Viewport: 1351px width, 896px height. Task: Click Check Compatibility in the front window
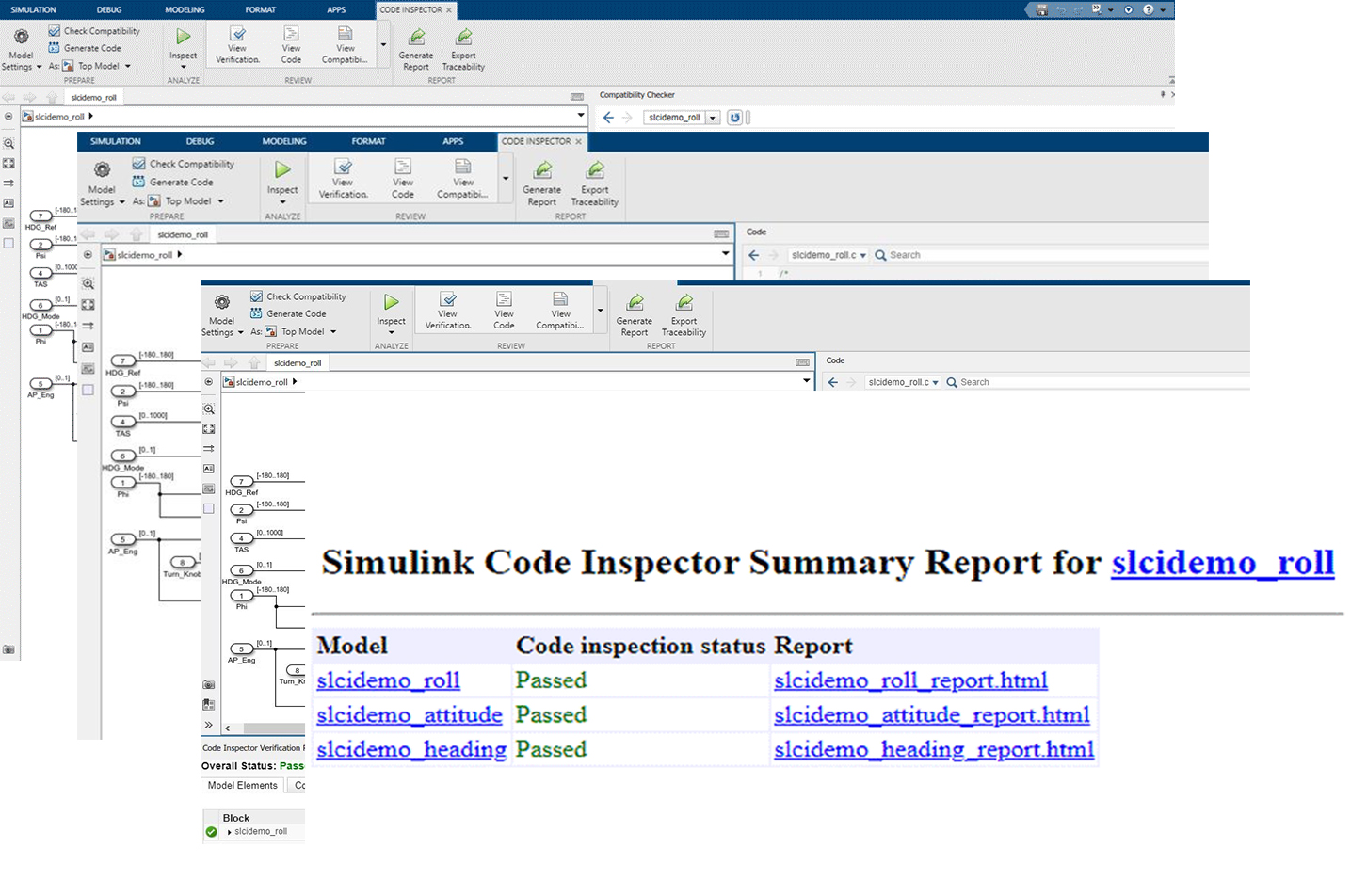click(x=298, y=296)
